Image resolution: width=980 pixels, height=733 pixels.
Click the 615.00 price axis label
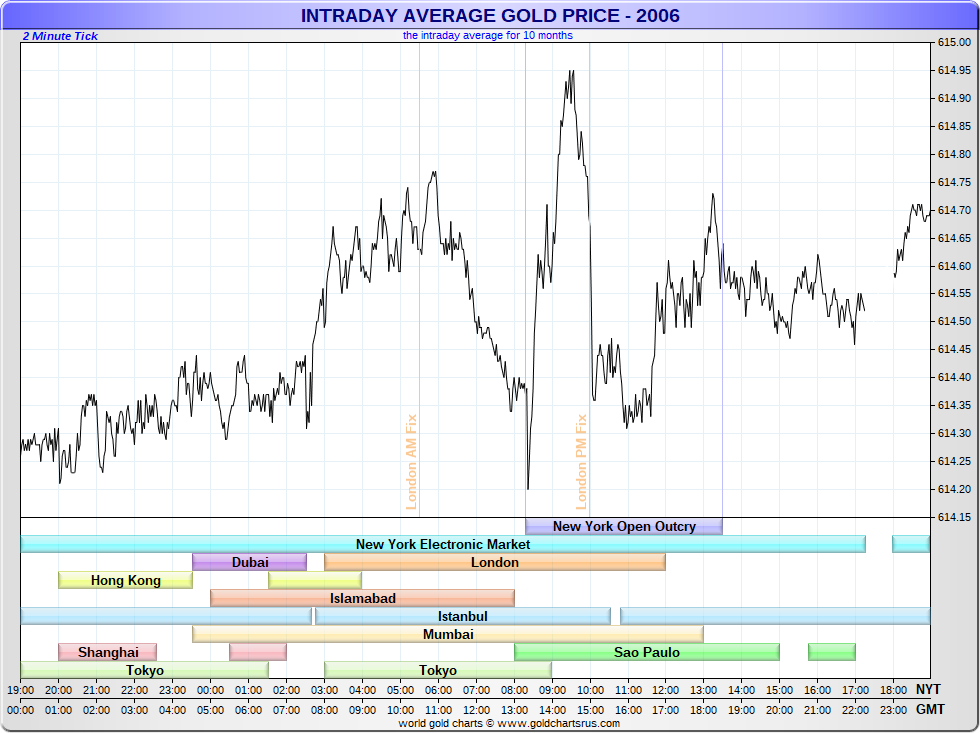(x=953, y=42)
